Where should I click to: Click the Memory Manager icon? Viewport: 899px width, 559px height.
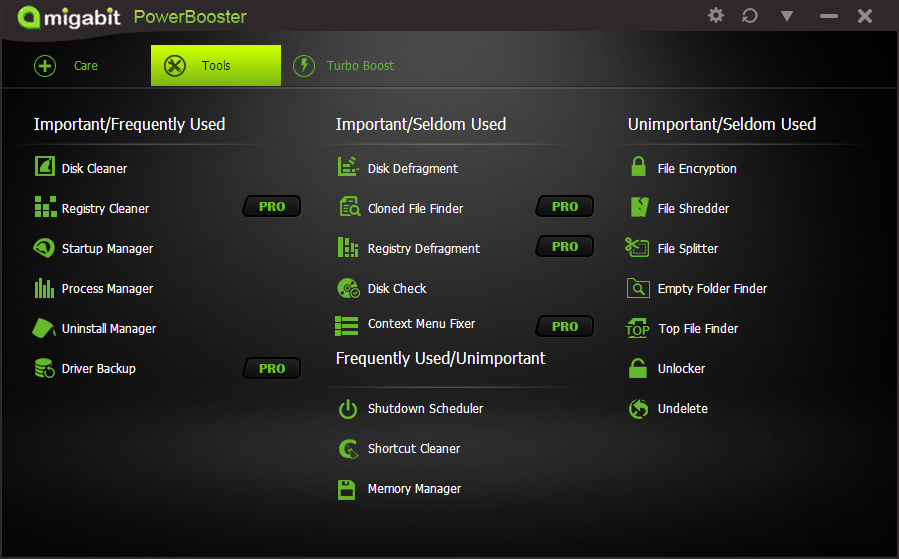(348, 489)
